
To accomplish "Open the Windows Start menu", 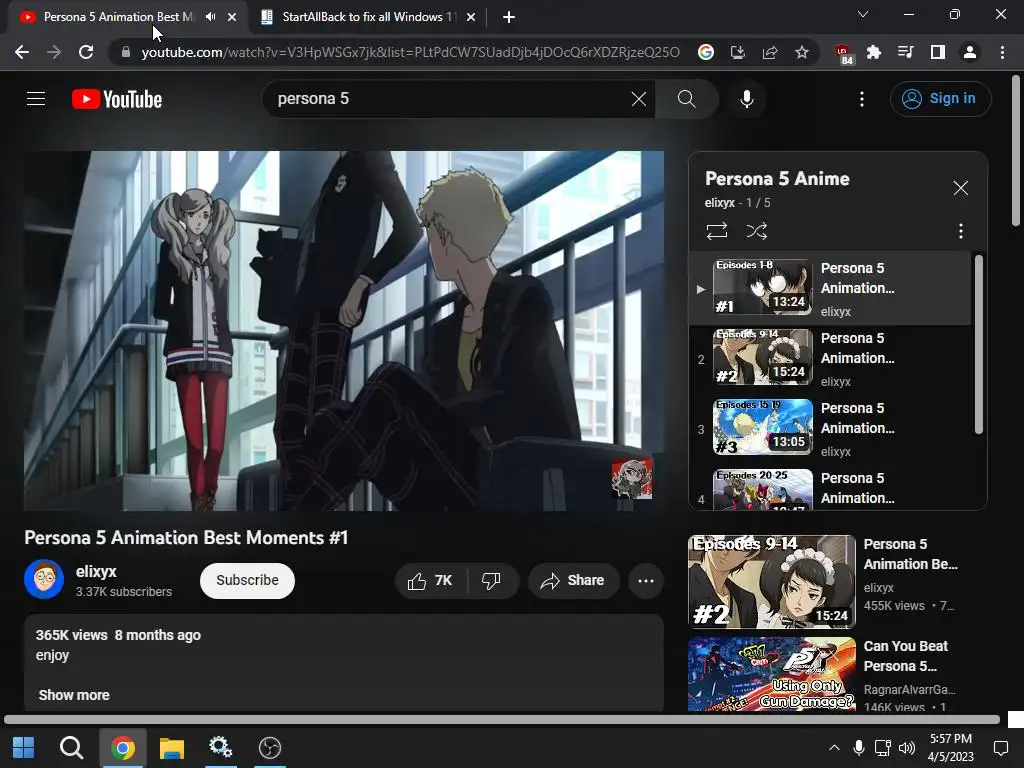I will click(24, 747).
